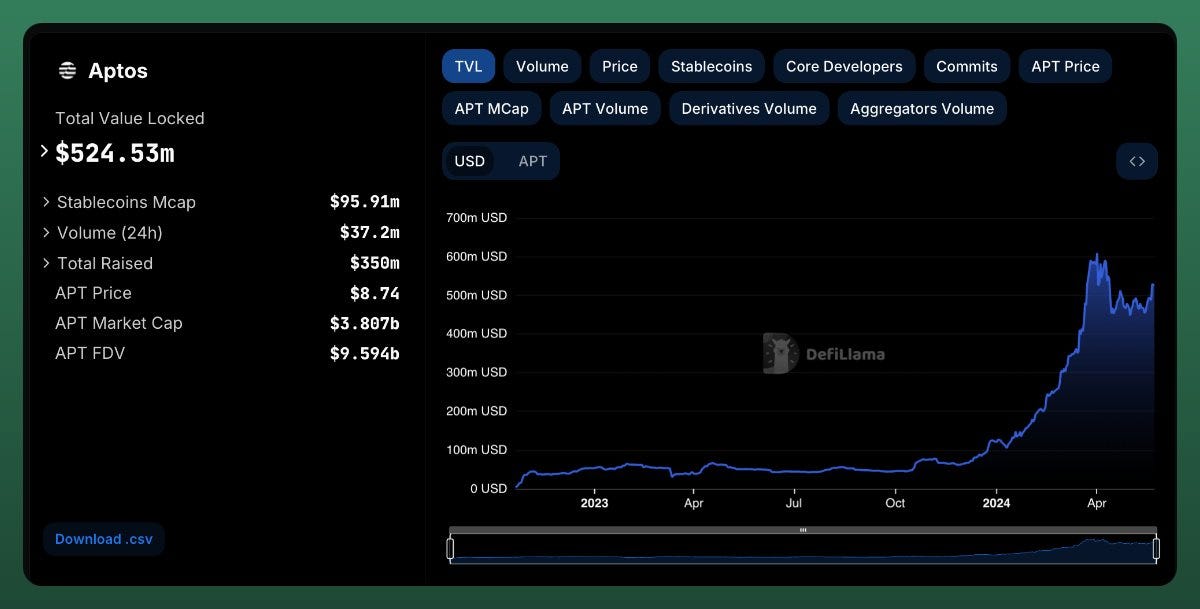Expand the Volume (24h) row
1200x609 pixels.
46,233
